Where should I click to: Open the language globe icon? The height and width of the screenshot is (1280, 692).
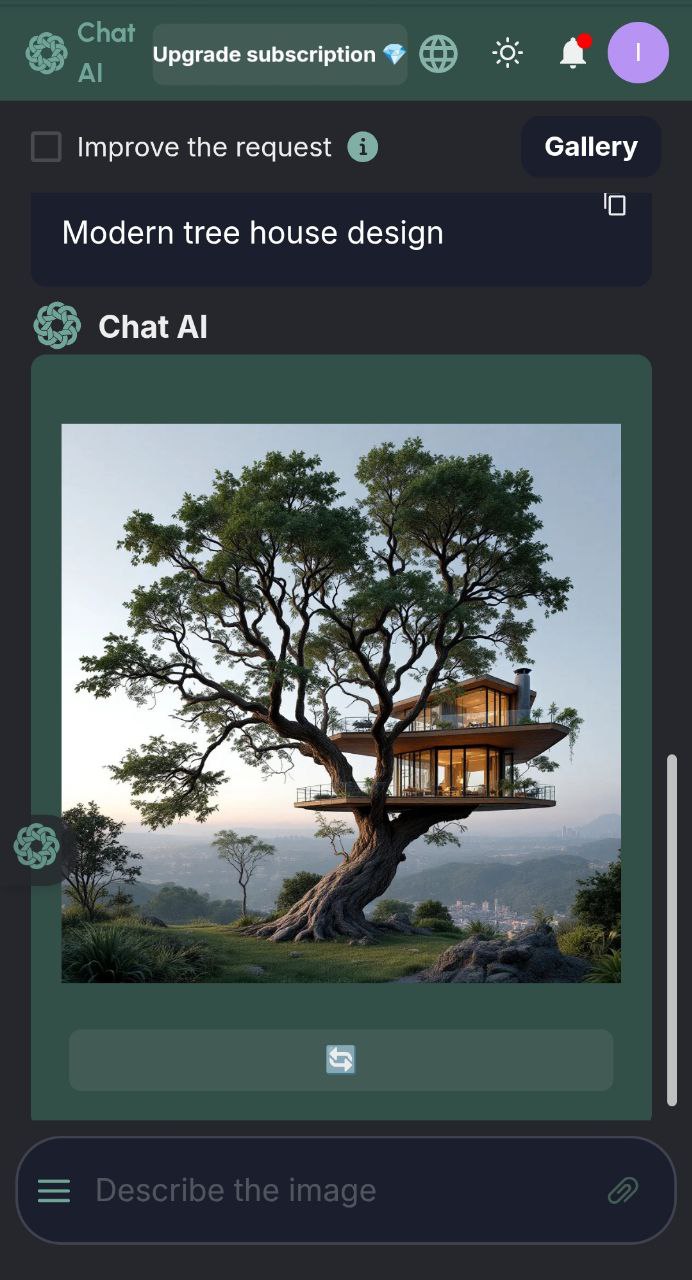point(438,54)
